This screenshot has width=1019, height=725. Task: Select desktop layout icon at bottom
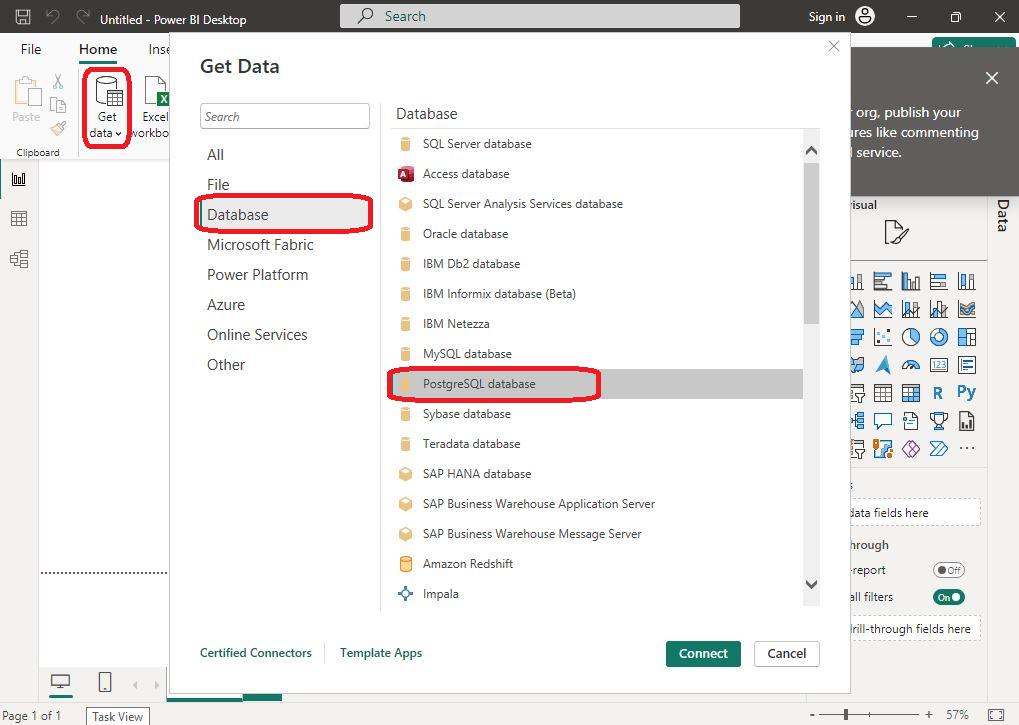(60, 681)
